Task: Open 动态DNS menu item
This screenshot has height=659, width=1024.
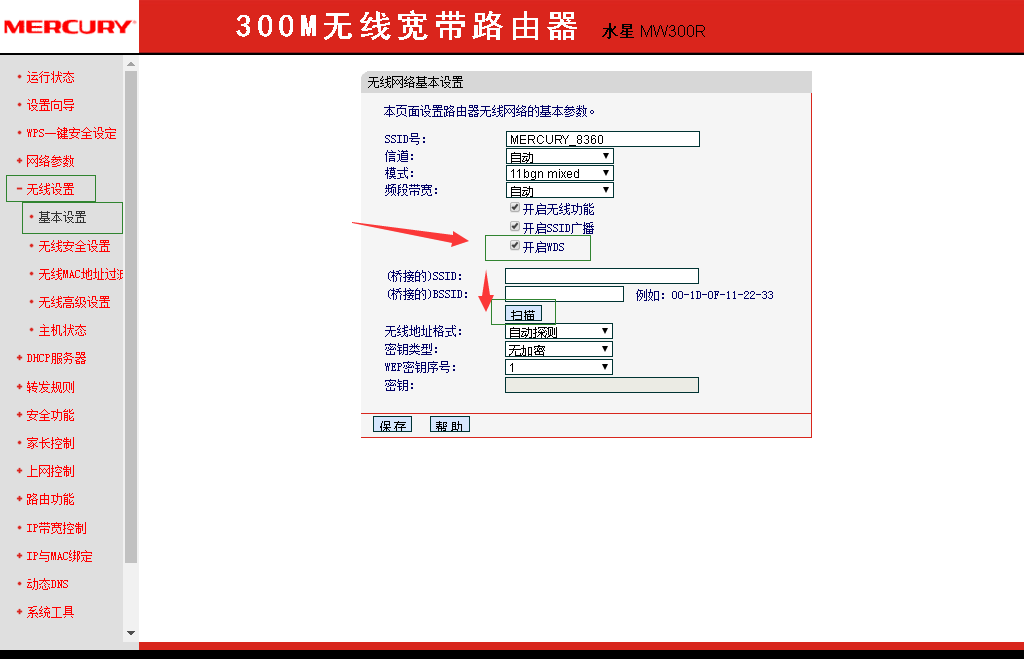Action: [47, 585]
